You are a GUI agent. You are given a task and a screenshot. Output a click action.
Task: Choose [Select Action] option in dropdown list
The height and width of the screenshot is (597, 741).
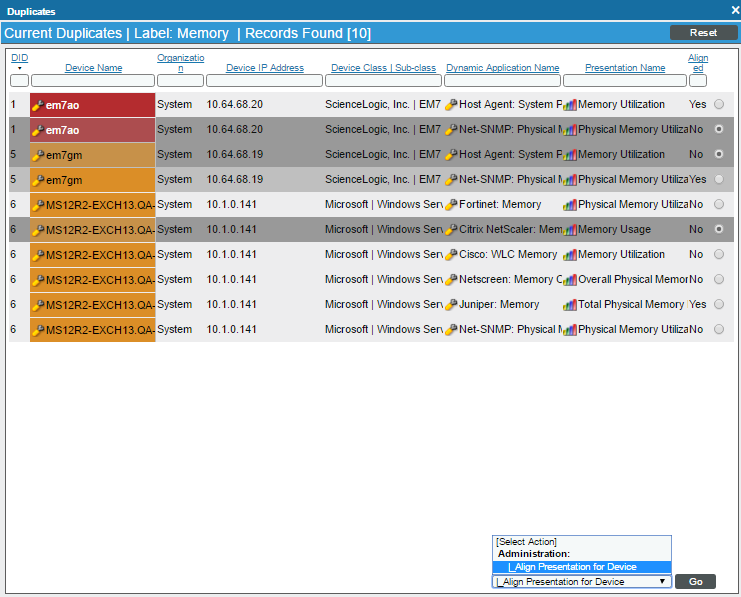point(582,542)
